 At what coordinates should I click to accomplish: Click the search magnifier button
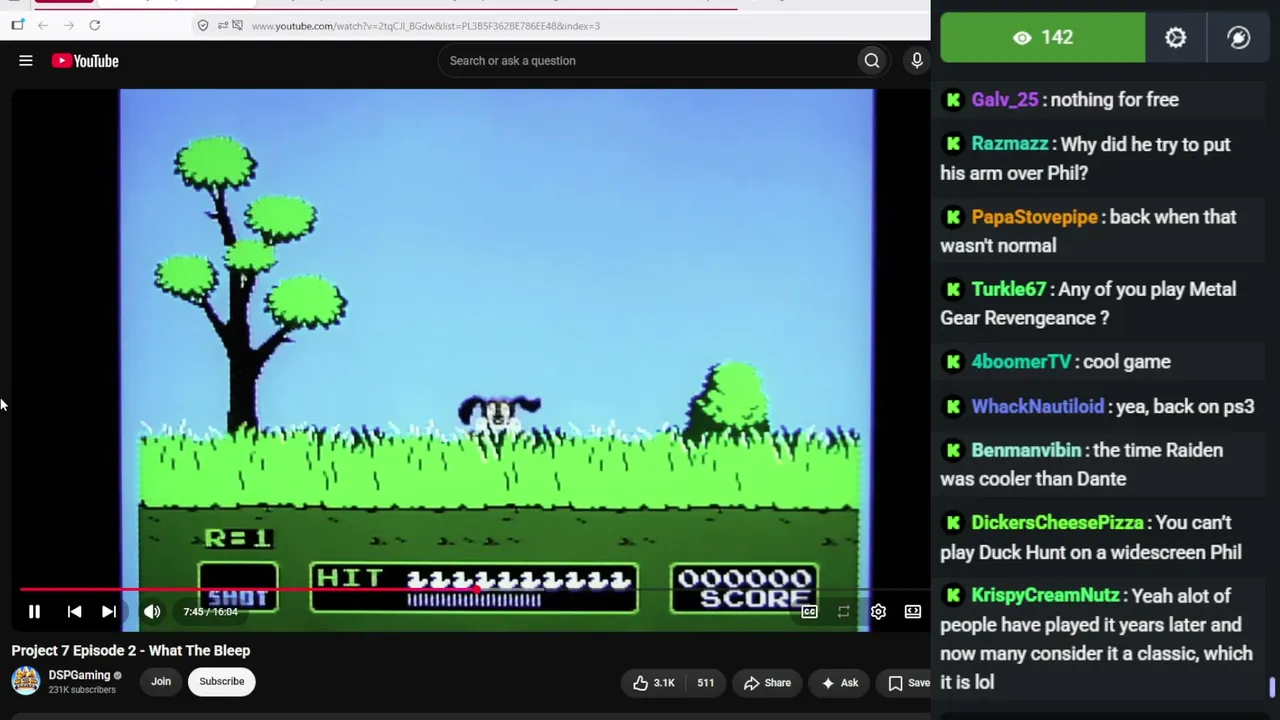click(x=872, y=61)
